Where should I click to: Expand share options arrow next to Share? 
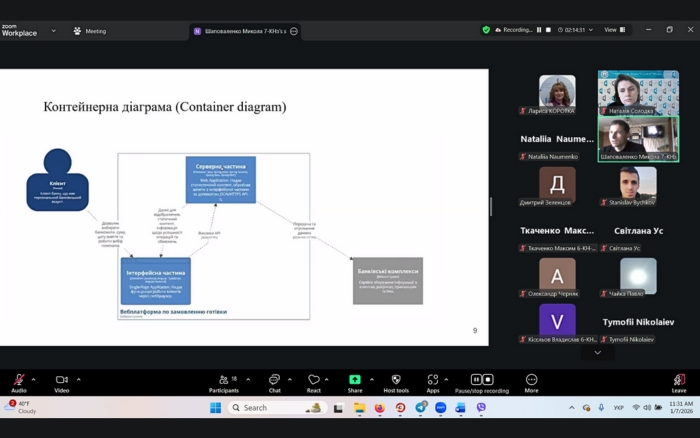click(x=371, y=379)
